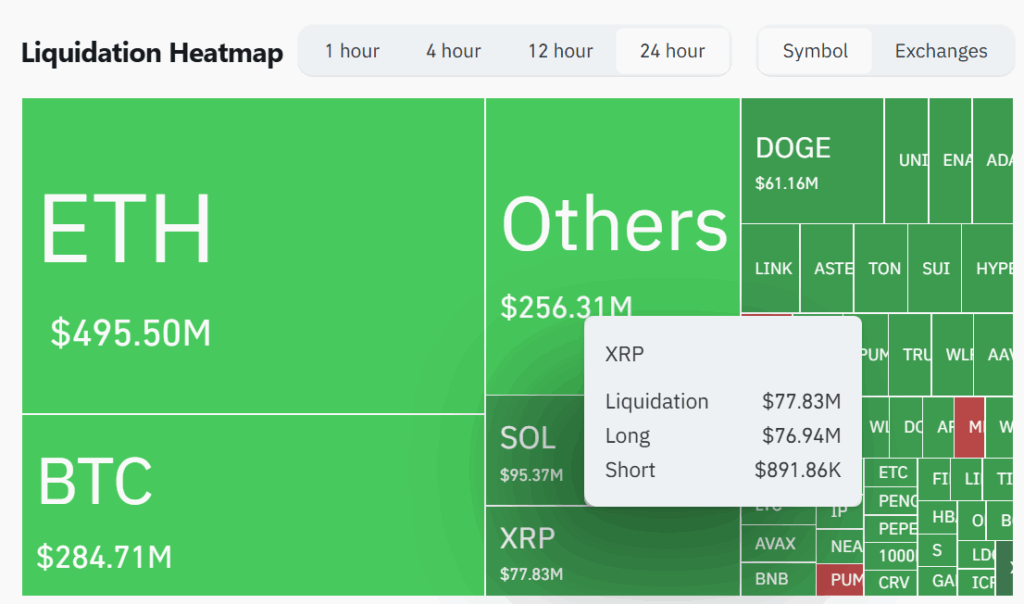This screenshot has width=1024, height=604.
Task: Click the Others $256.31M tile
Action: tap(613, 246)
